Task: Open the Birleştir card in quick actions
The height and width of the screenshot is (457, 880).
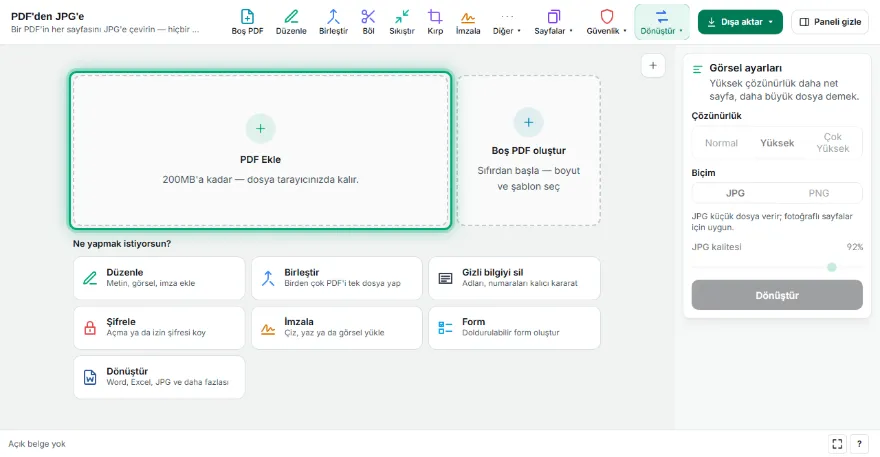Action: point(337,278)
